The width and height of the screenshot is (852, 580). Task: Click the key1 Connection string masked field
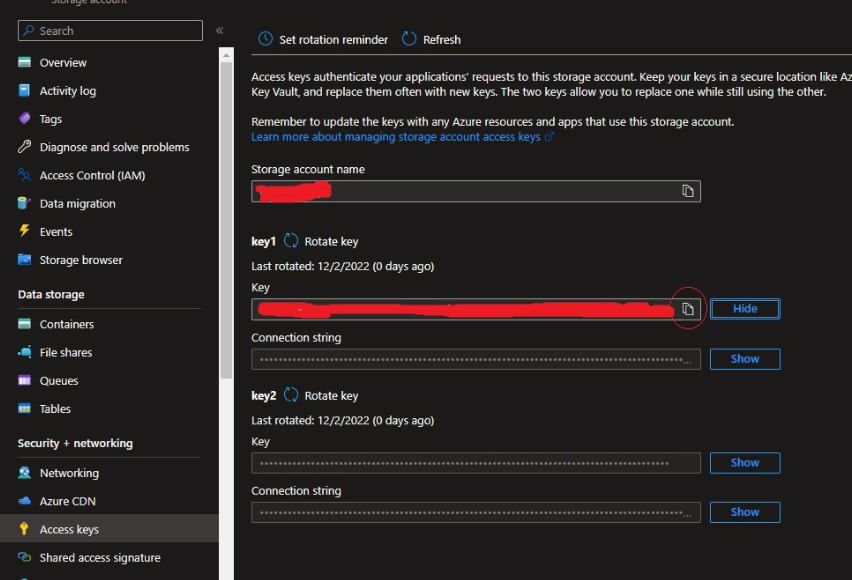(x=475, y=359)
